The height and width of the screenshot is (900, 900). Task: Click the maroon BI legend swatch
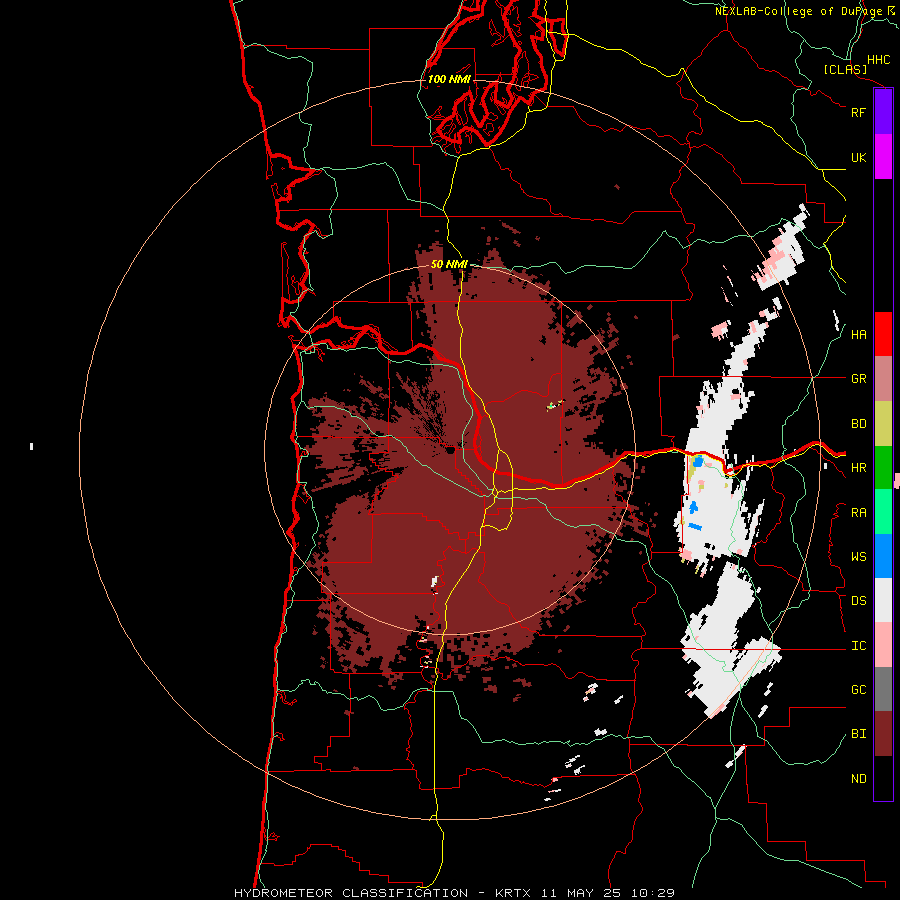(x=883, y=734)
